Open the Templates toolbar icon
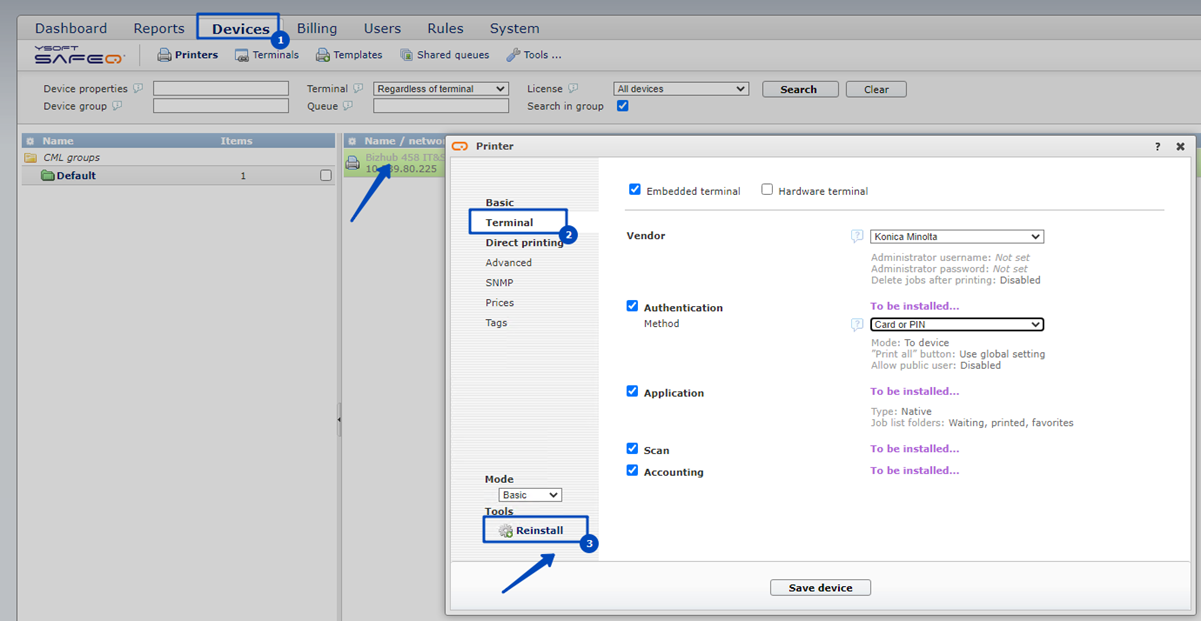Screen dimensions: 1201x621 323,55
